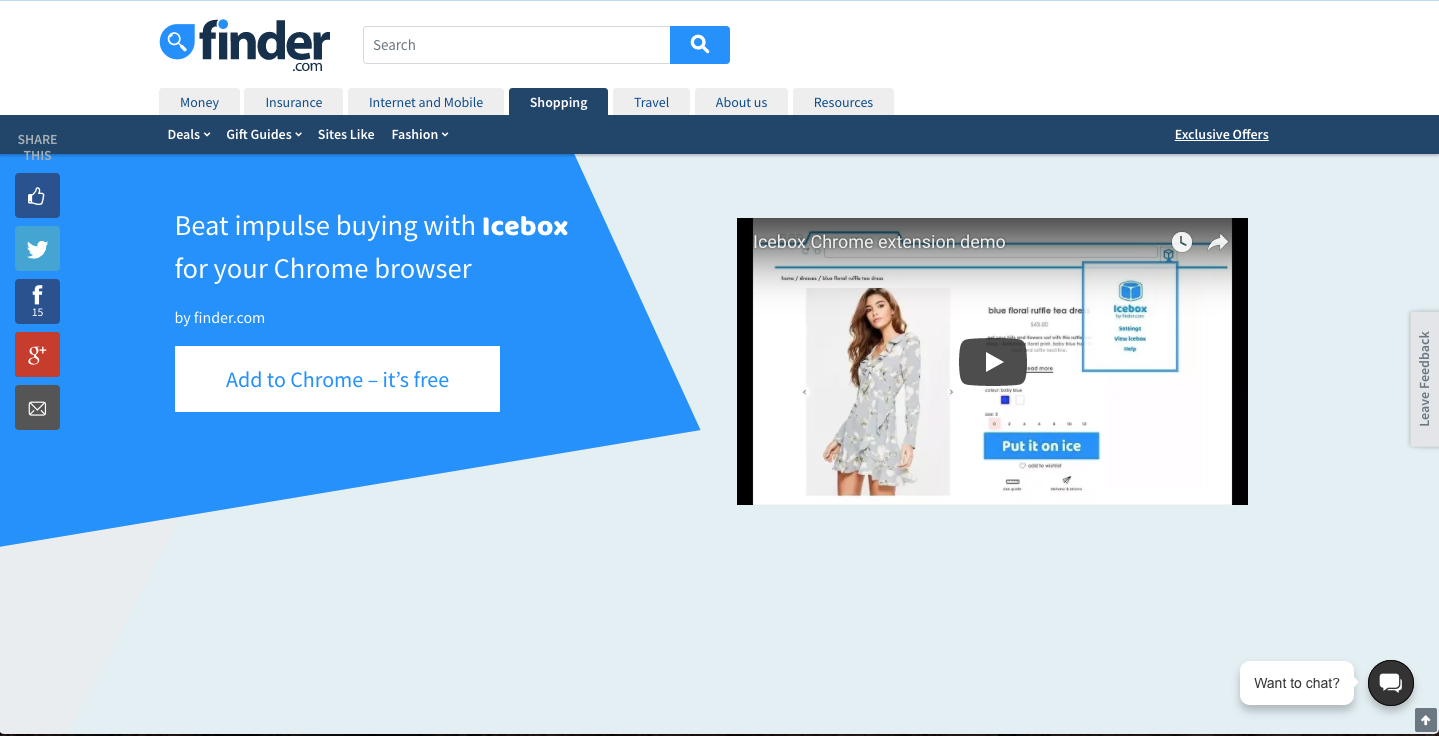Play the Icebox demo video
1439x736 pixels.
(992, 362)
